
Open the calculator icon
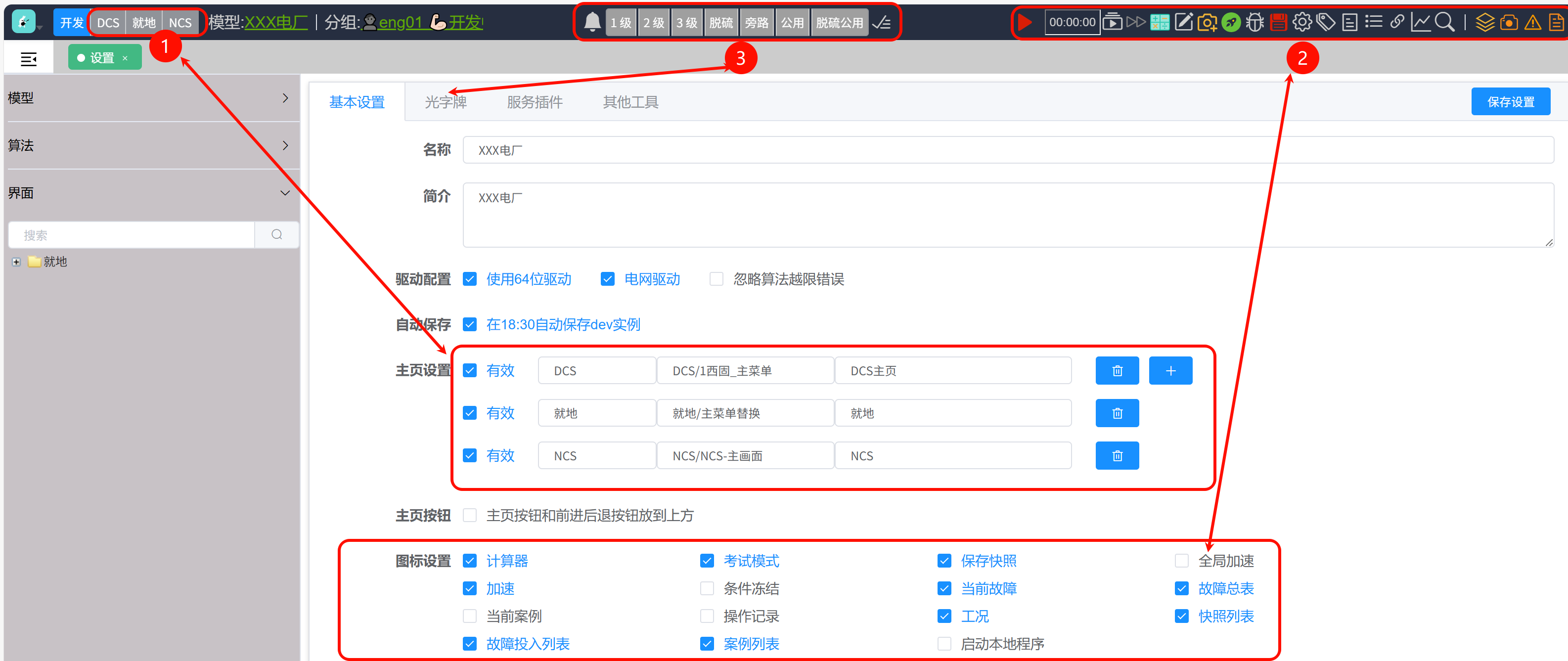coord(1160,23)
